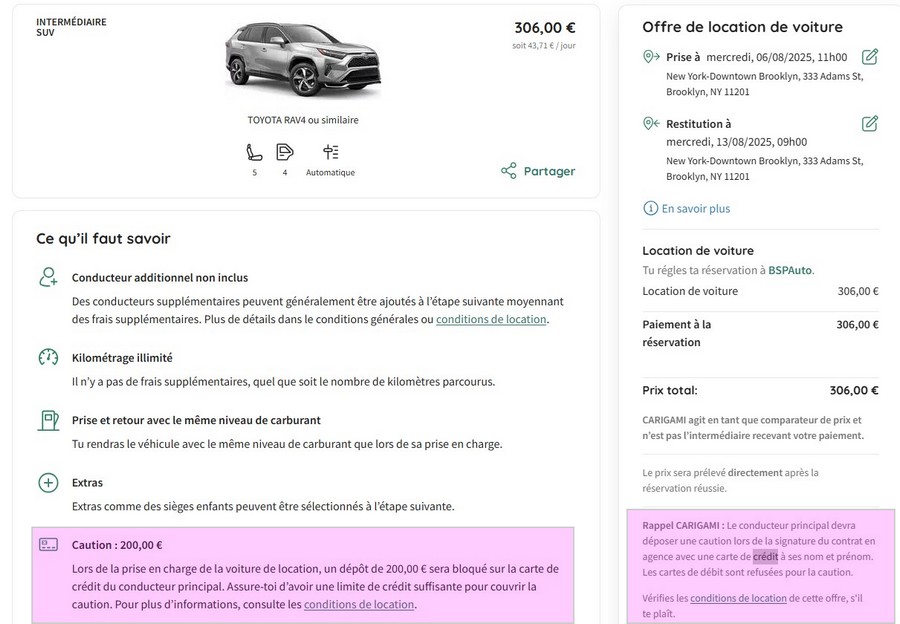Click the fuel level pump icon

47,420
